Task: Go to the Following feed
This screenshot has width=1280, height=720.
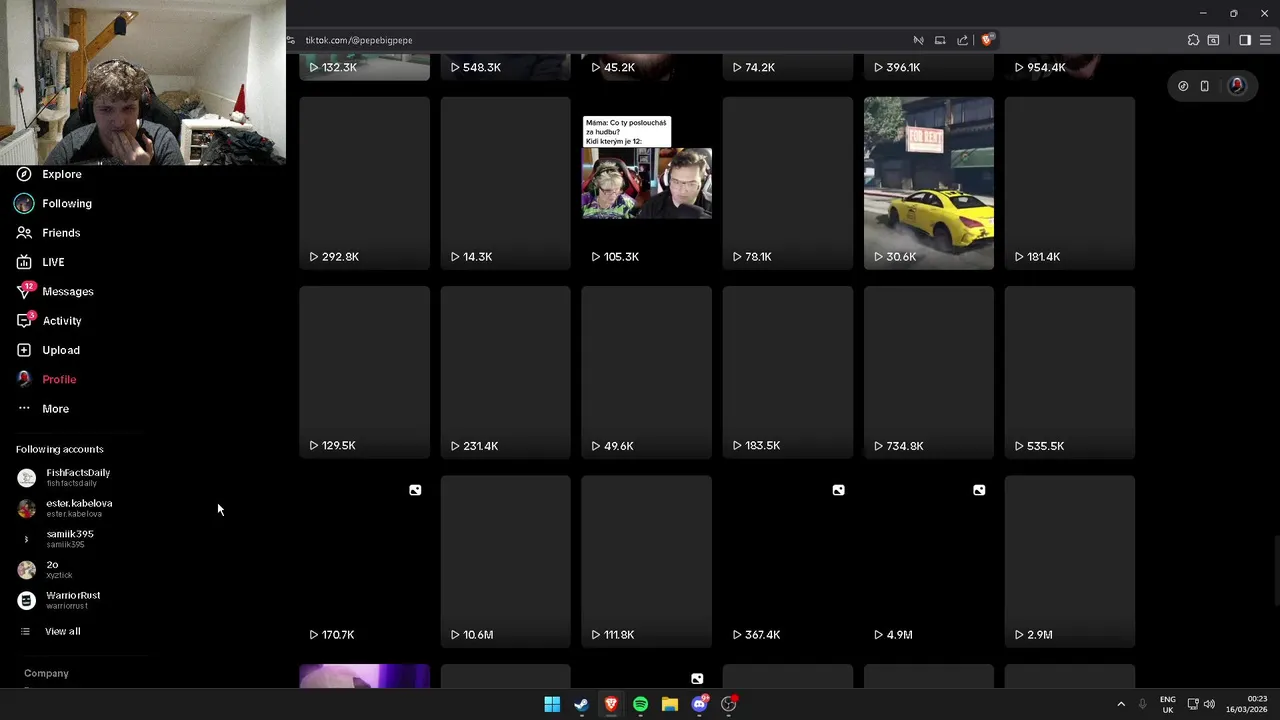Action: 66,203
